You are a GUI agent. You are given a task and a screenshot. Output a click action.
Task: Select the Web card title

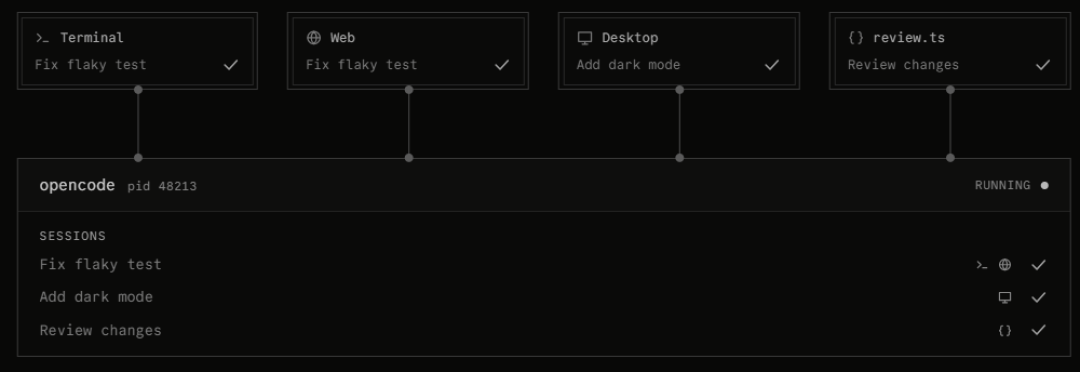pos(342,38)
